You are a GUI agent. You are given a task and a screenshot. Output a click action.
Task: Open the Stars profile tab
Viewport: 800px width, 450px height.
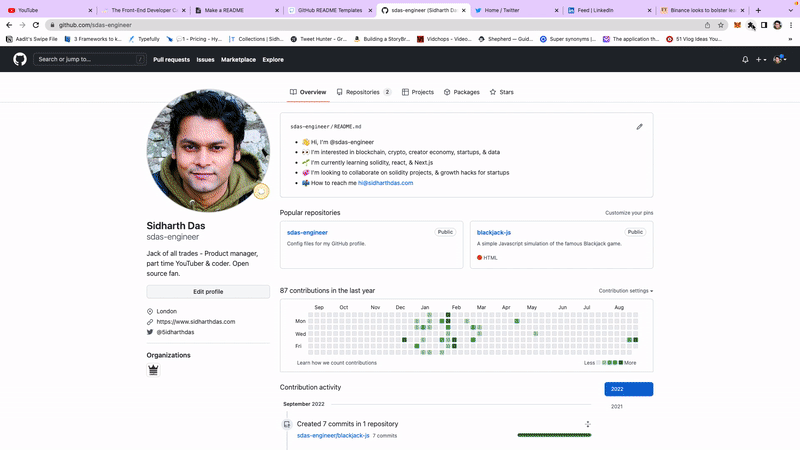(x=502, y=92)
